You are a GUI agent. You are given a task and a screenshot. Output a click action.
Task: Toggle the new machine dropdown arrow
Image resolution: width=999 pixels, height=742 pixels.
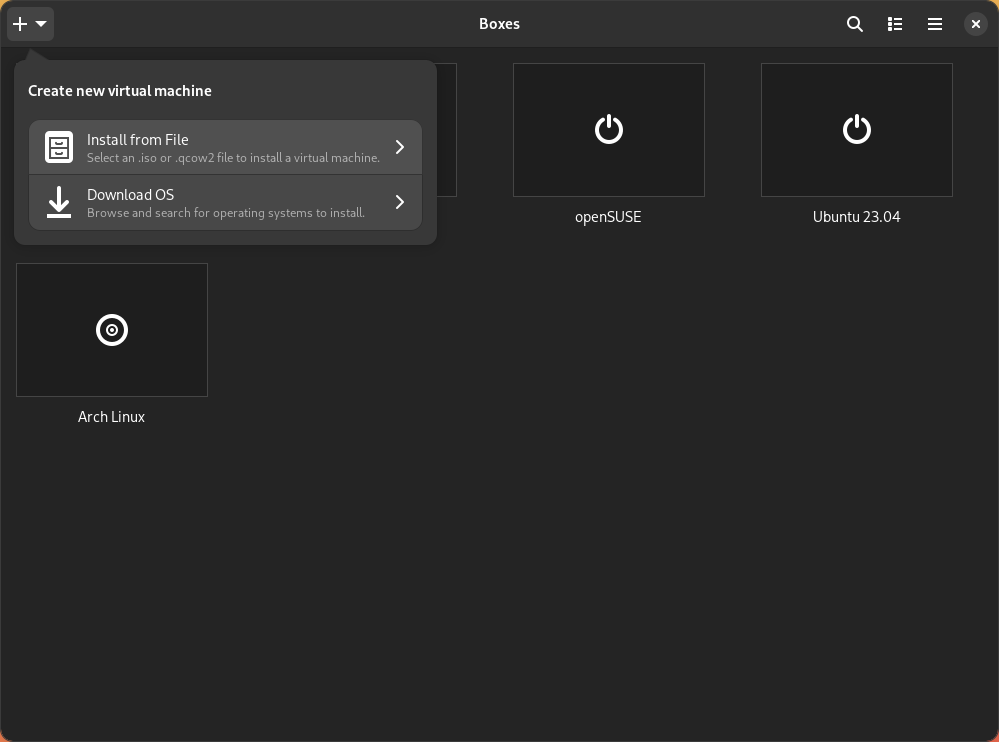[41, 24]
